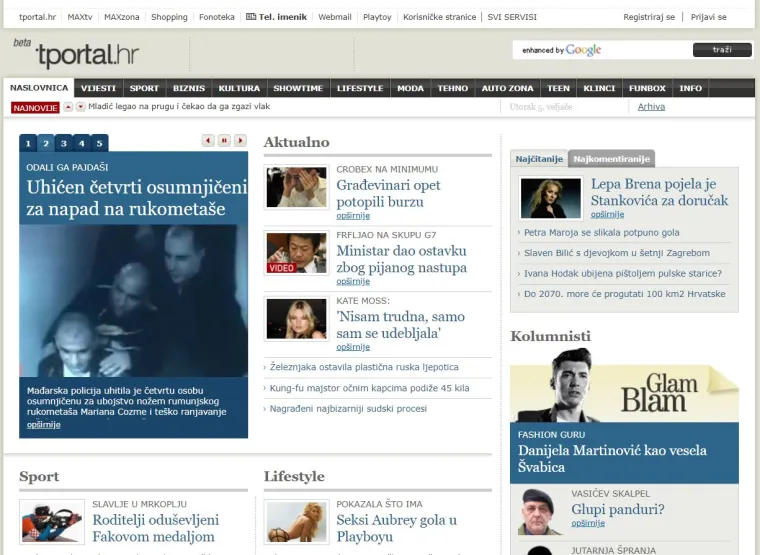Click the Registriraj se link
Image resolution: width=760 pixels, height=555 pixels.
(649, 17)
